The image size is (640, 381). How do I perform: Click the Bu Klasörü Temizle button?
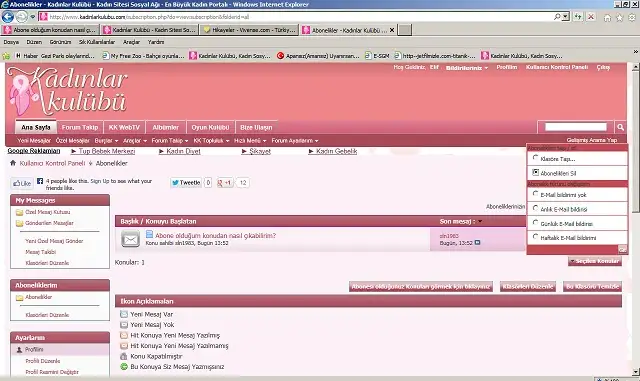coord(593,287)
